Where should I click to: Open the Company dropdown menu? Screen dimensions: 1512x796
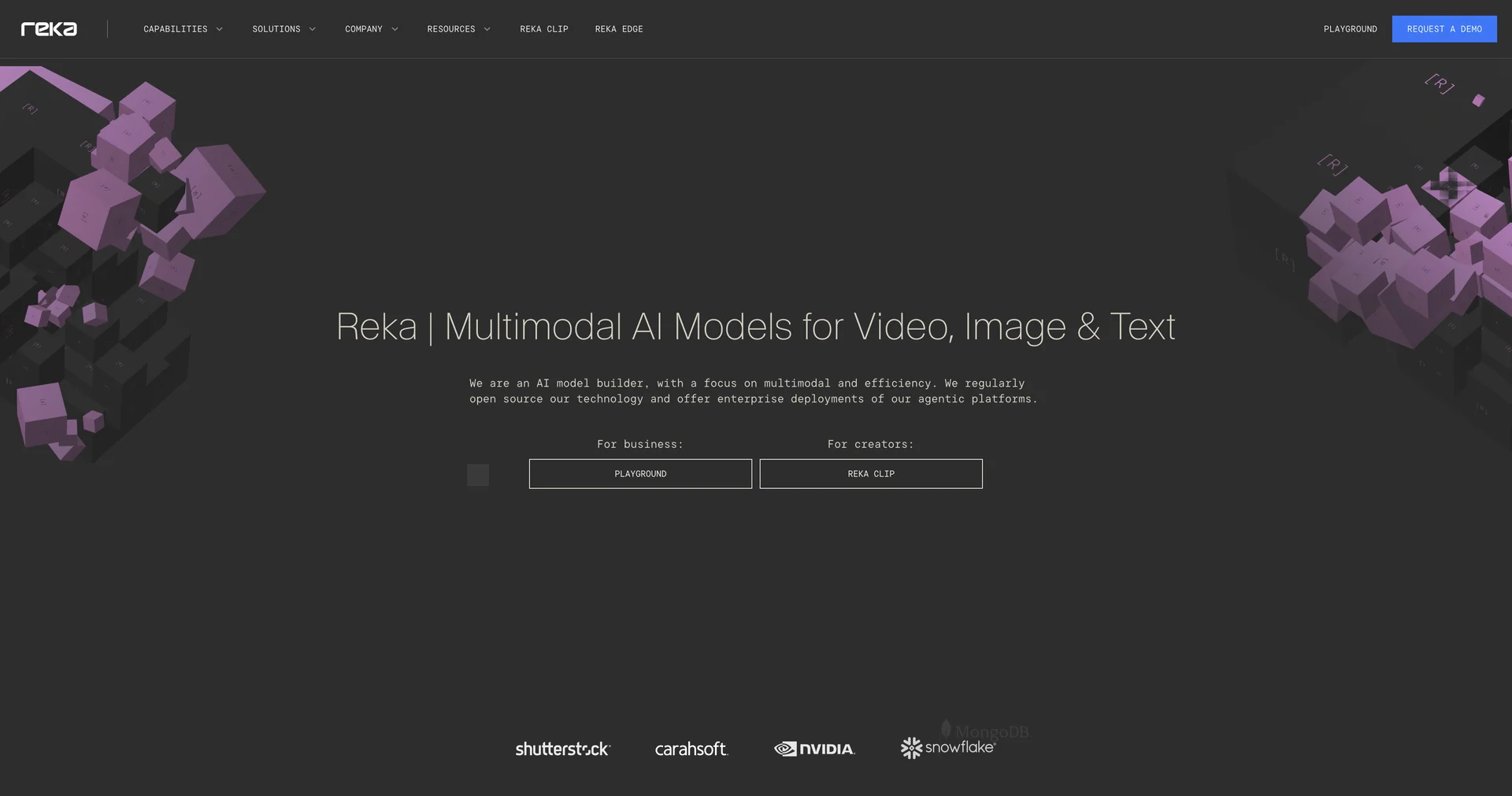(371, 29)
